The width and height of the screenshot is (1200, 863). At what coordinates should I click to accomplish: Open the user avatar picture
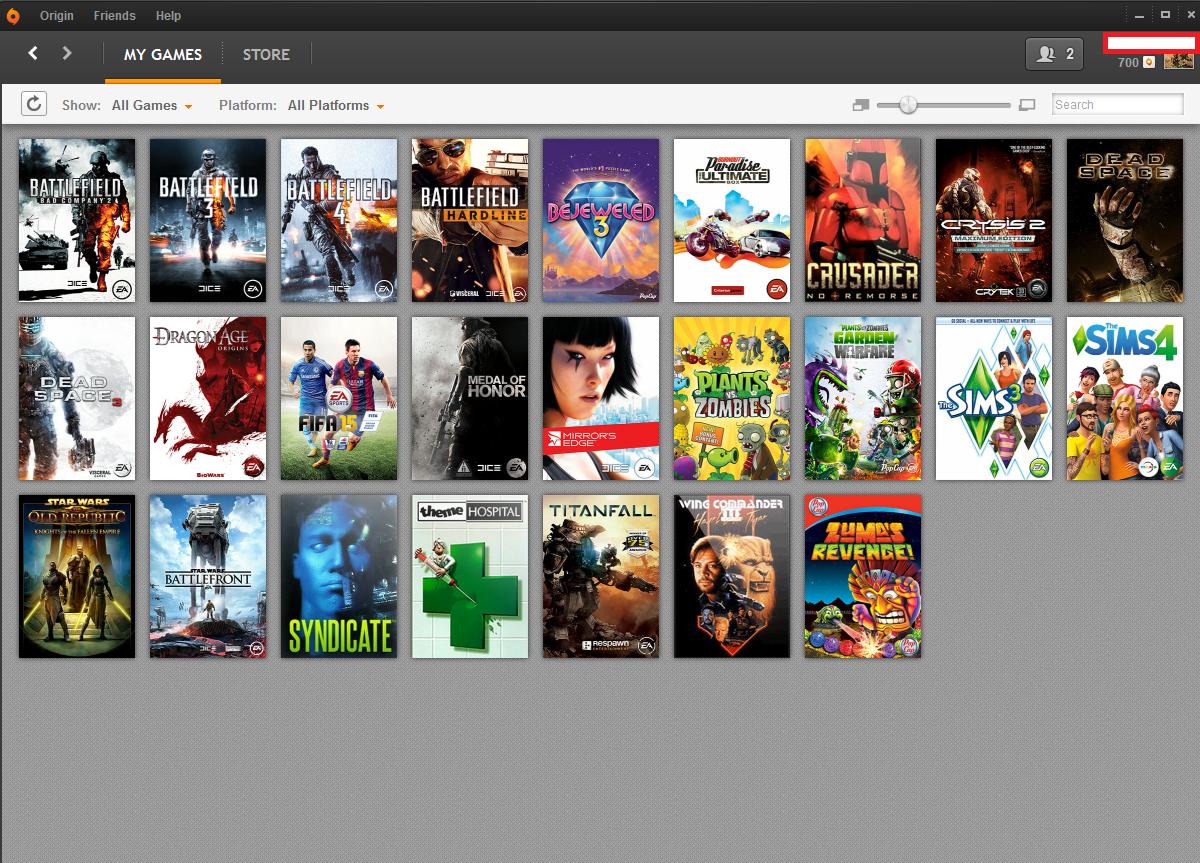point(1178,61)
